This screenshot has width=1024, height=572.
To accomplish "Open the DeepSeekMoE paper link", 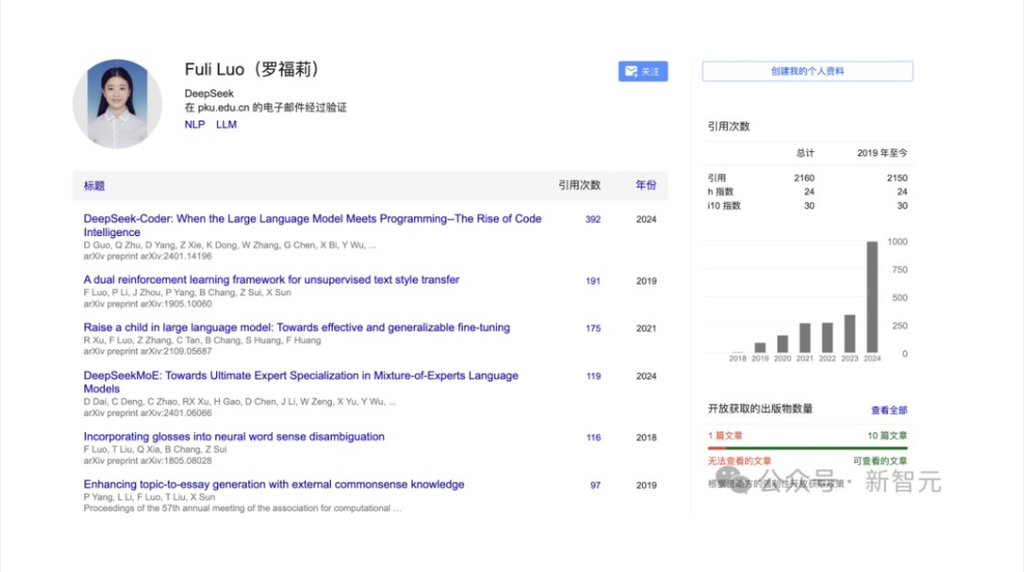I will (x=300, y=376).
